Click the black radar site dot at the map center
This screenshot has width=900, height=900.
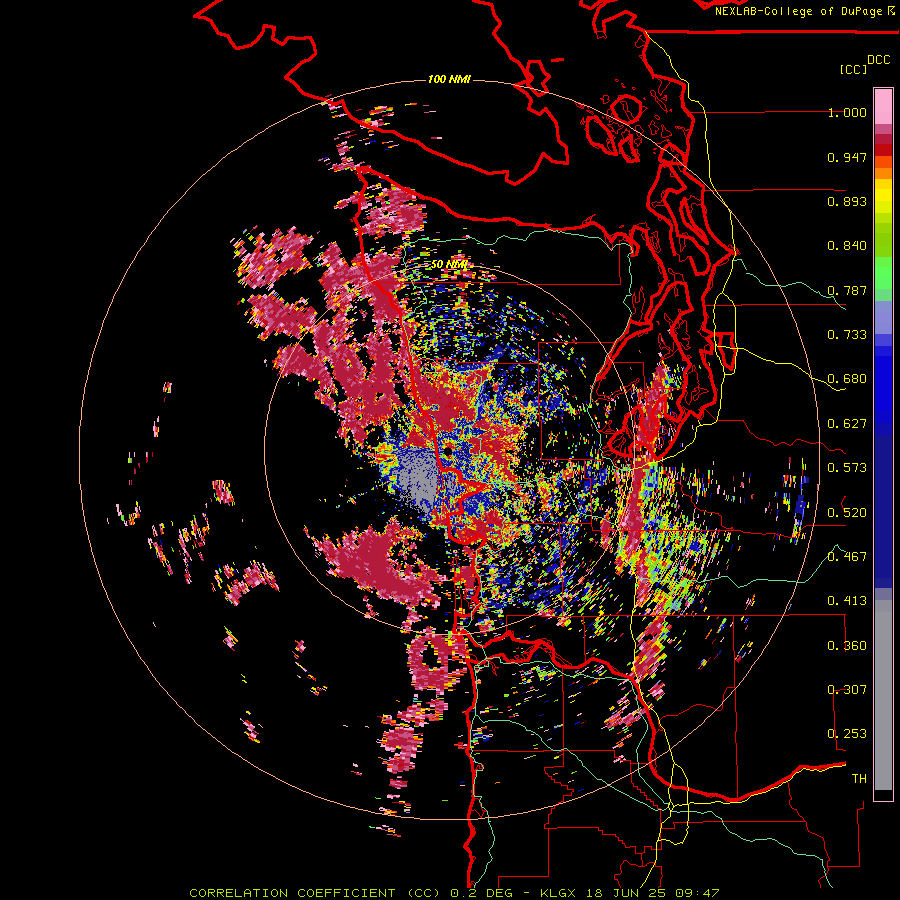[x=448, y=451]
